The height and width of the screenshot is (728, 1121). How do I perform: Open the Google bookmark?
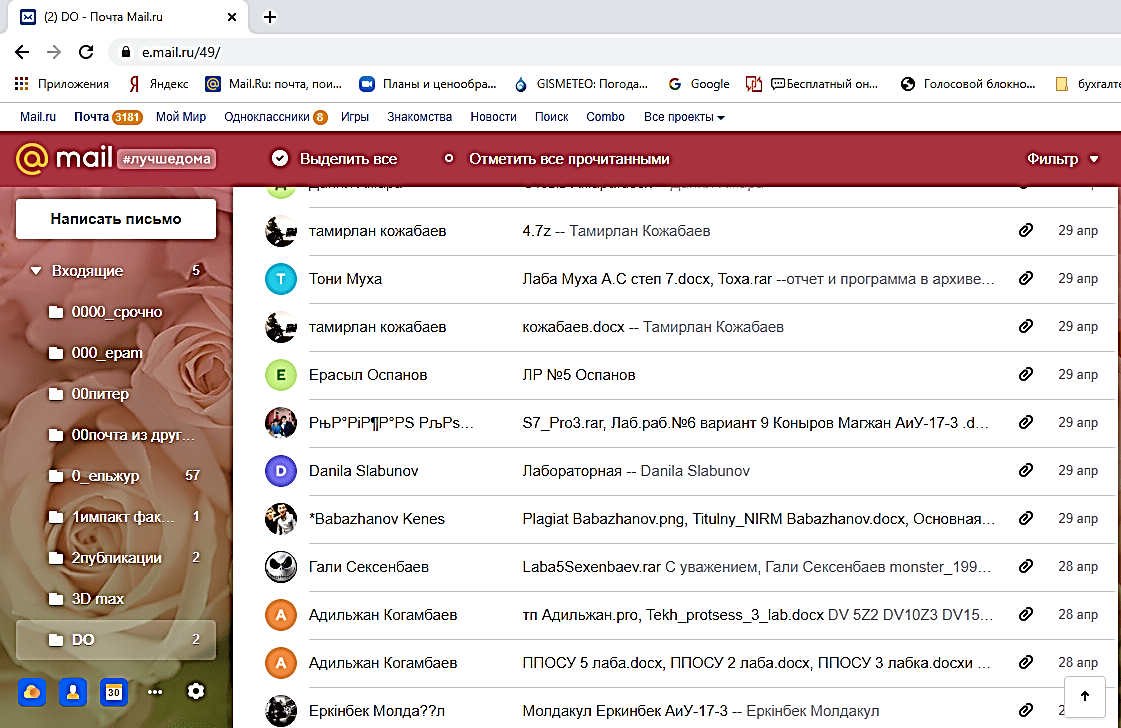click(698, 84)
